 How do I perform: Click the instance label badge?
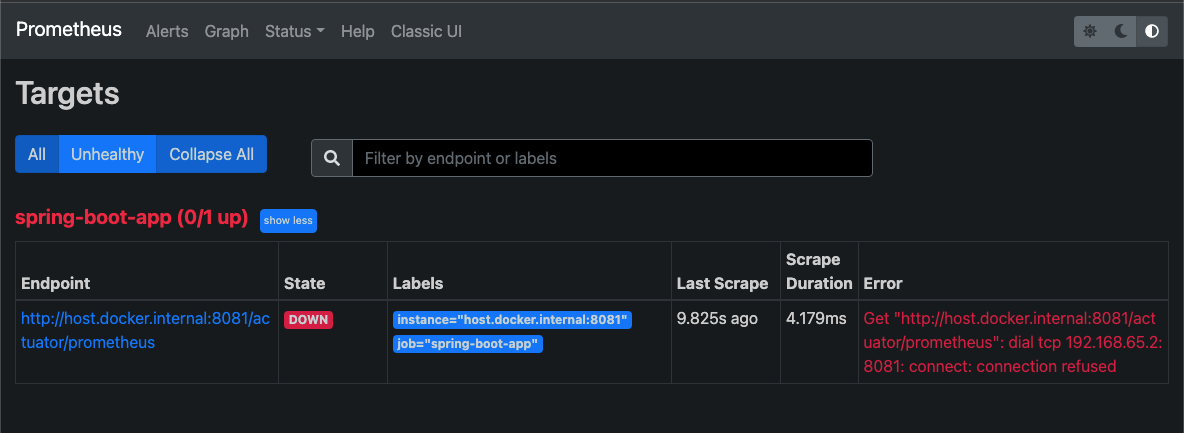512,320
